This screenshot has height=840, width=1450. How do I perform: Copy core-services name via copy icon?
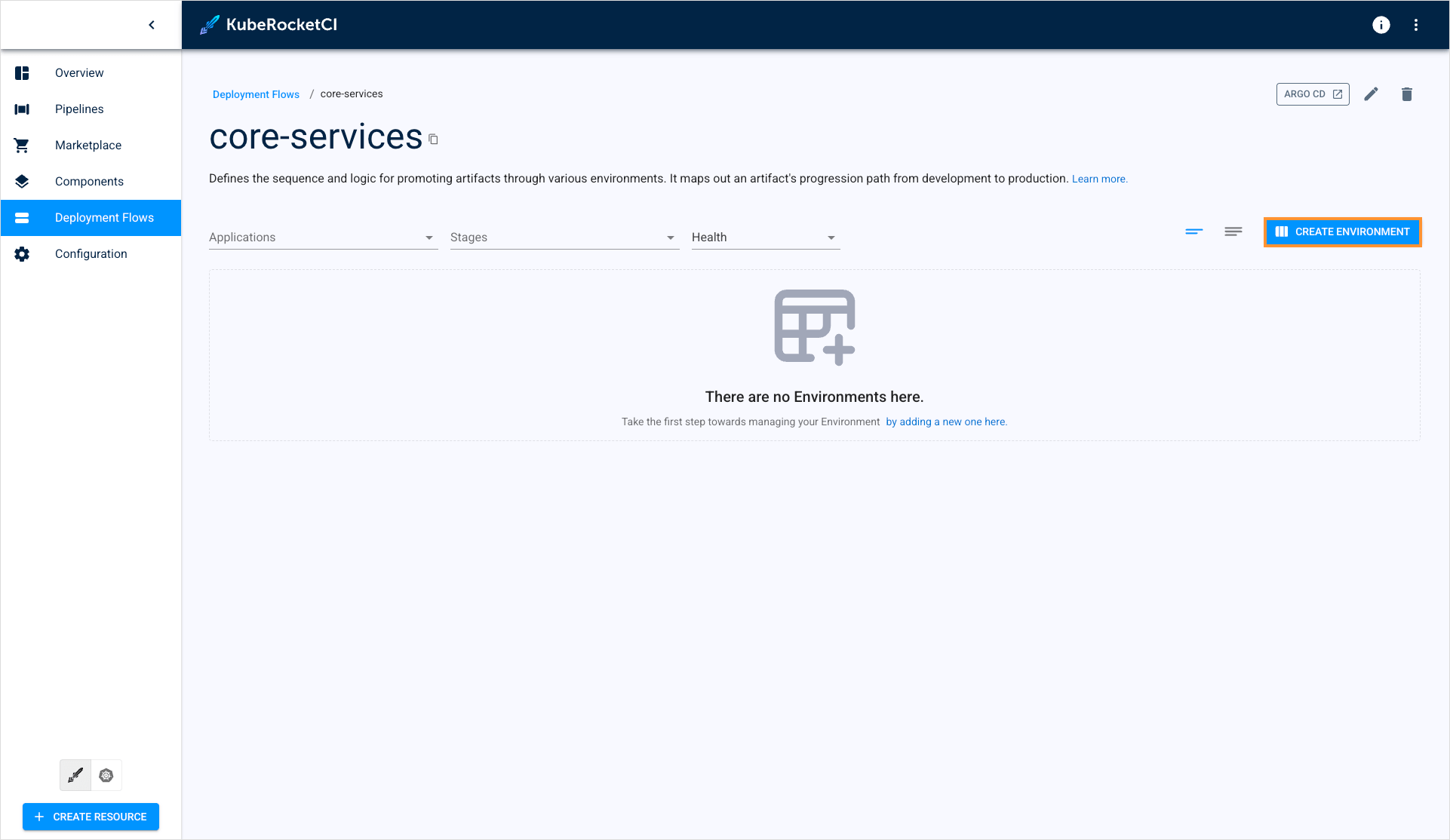click(x=433, y=139)
